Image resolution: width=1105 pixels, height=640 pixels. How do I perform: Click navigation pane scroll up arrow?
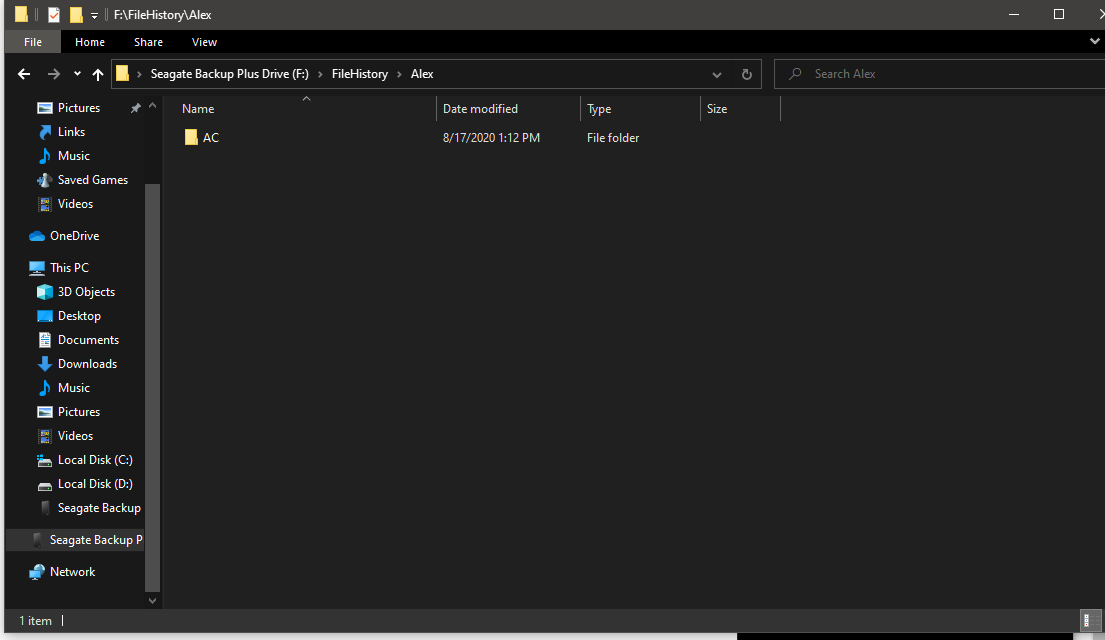click(152, 106)
